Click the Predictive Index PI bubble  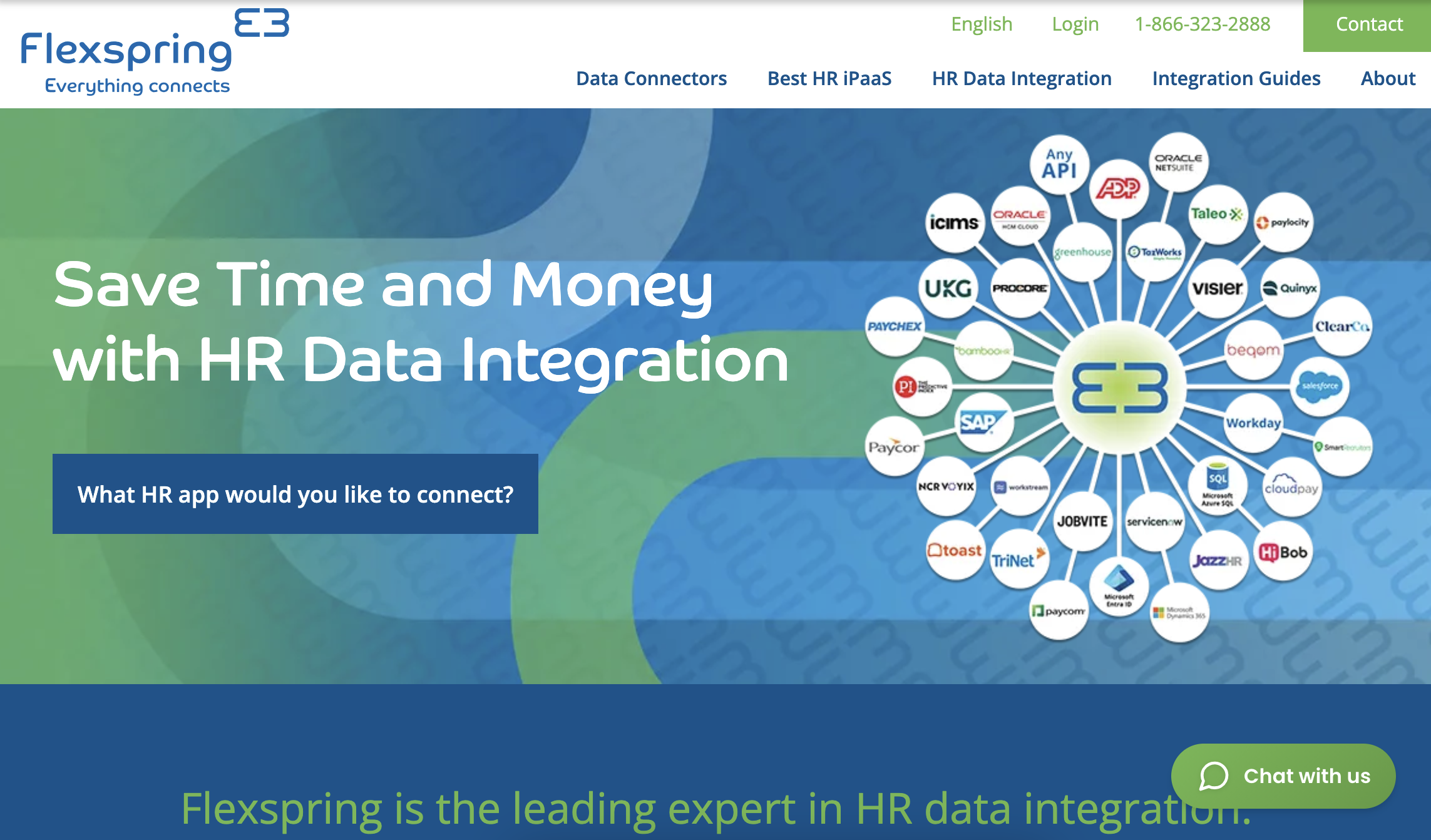point(922,387)
